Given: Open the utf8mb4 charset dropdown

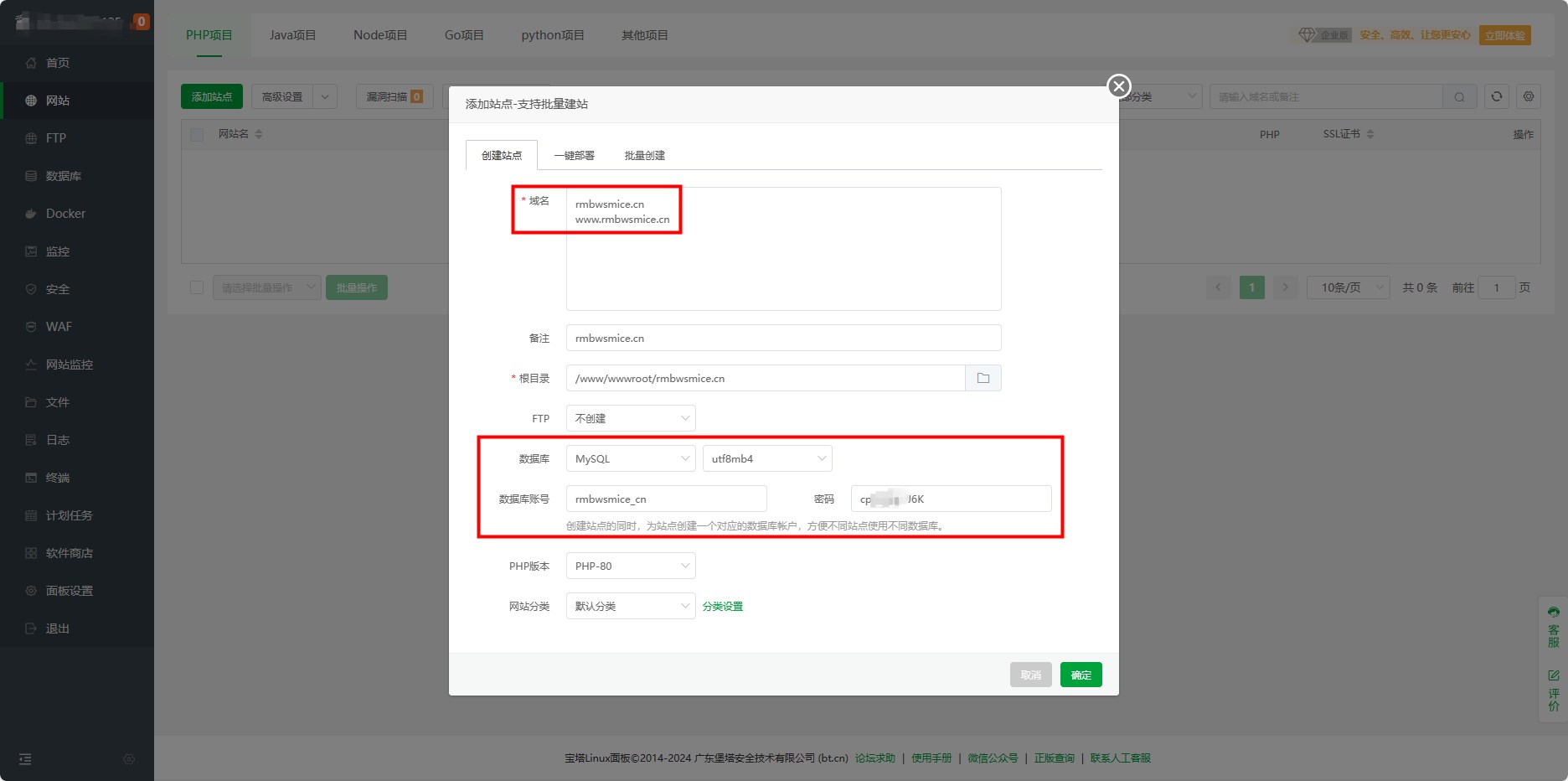Looking at the screenshot, I should coord(767,458).
